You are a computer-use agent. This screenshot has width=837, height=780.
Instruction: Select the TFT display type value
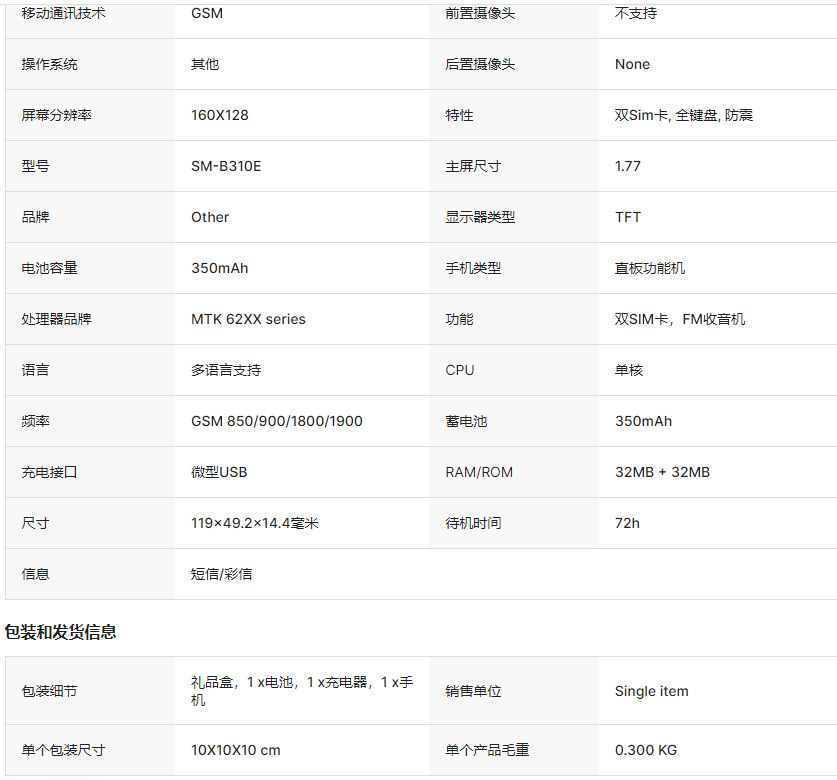628,217
